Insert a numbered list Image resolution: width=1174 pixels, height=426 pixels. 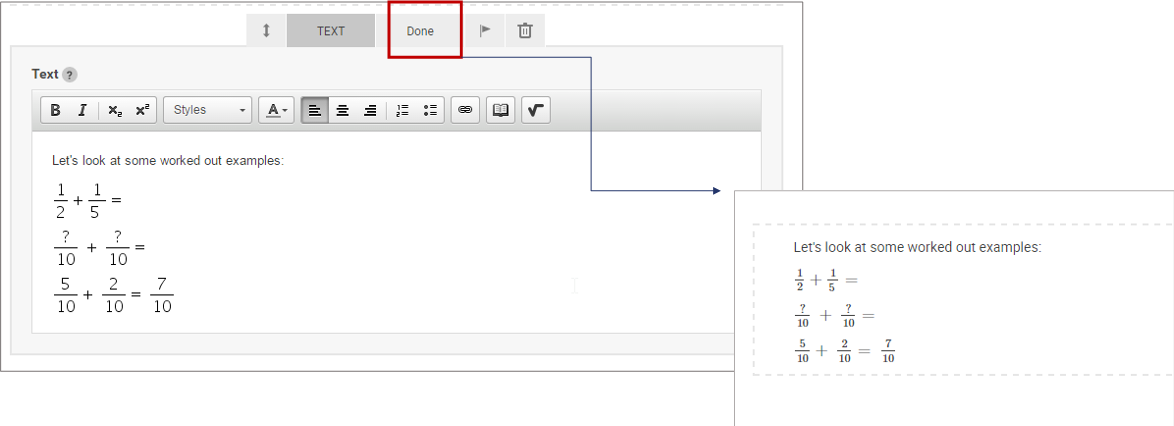pyautogui.click(x=403, y=110)
